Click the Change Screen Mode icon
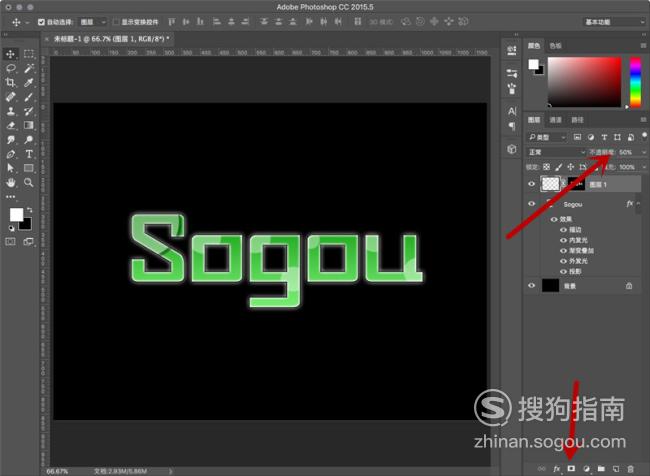Viewport: 650px width, 476px height. pyautogui.click(x=29, y=241)
